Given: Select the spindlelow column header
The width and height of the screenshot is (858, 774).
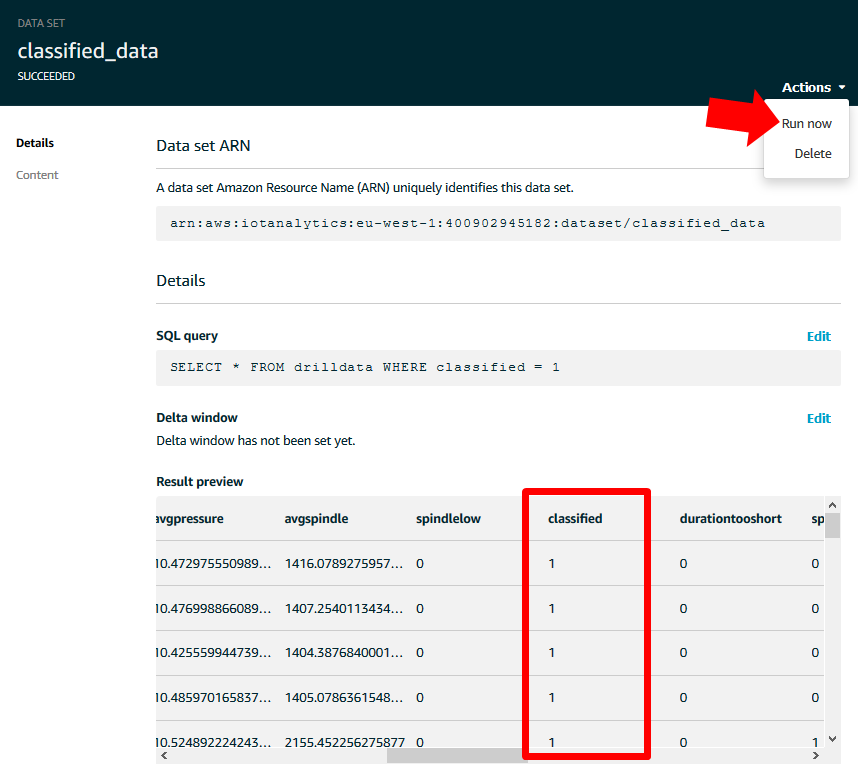Looking at the screenshot, I should (448, 519).
